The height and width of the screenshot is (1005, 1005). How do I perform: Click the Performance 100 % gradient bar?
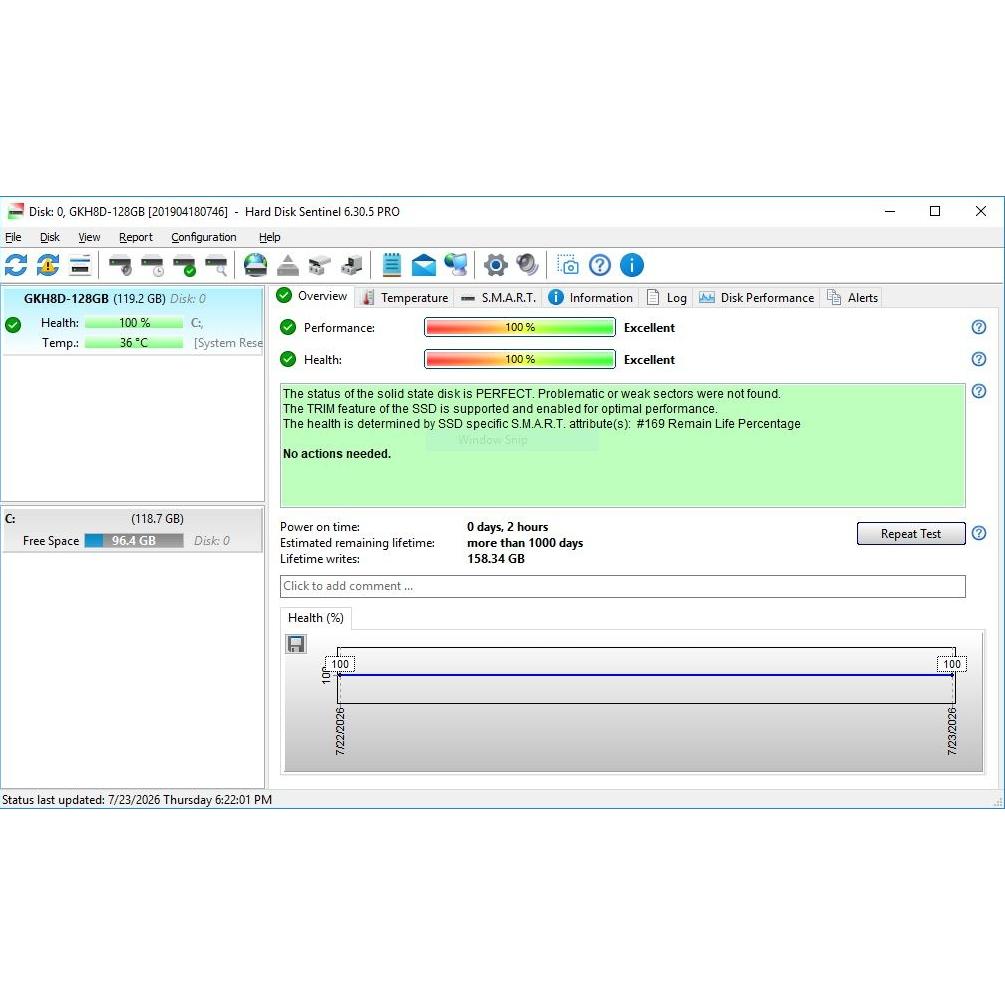click(520, 328)
